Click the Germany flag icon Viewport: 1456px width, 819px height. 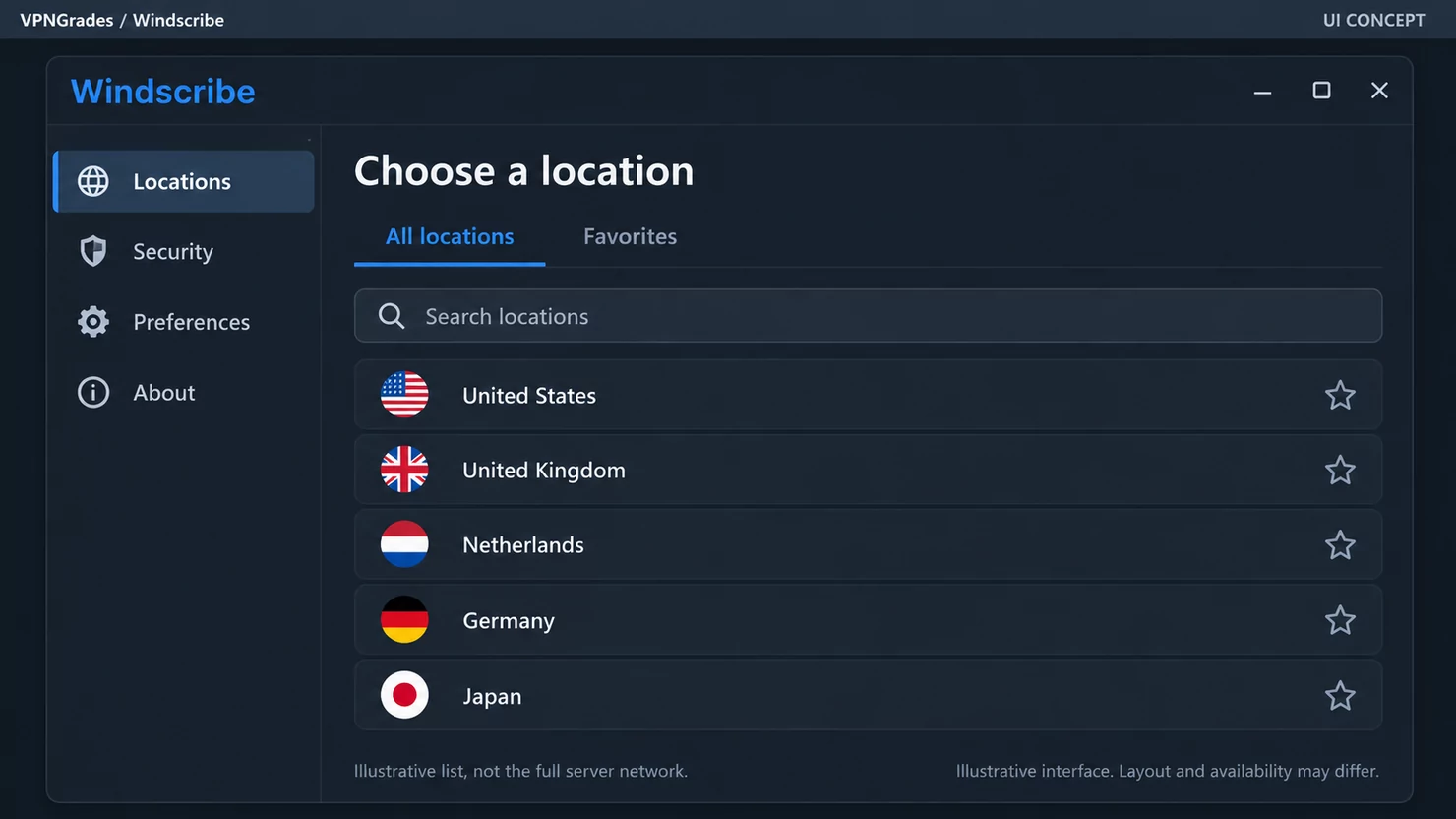click(404, 620)
